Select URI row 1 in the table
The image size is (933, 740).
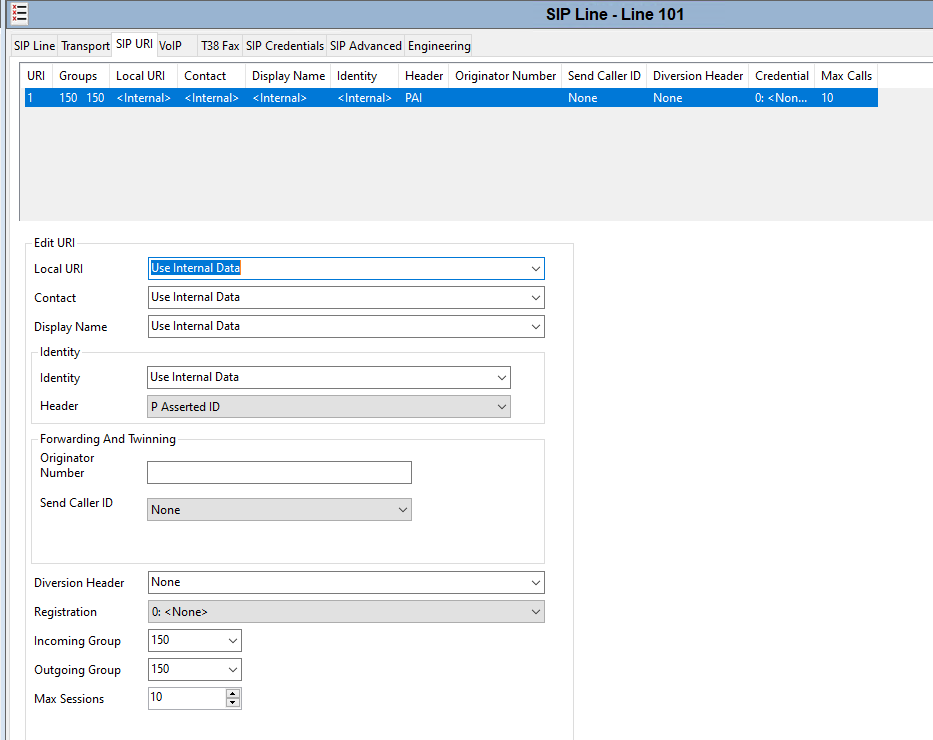coord(451,98)
